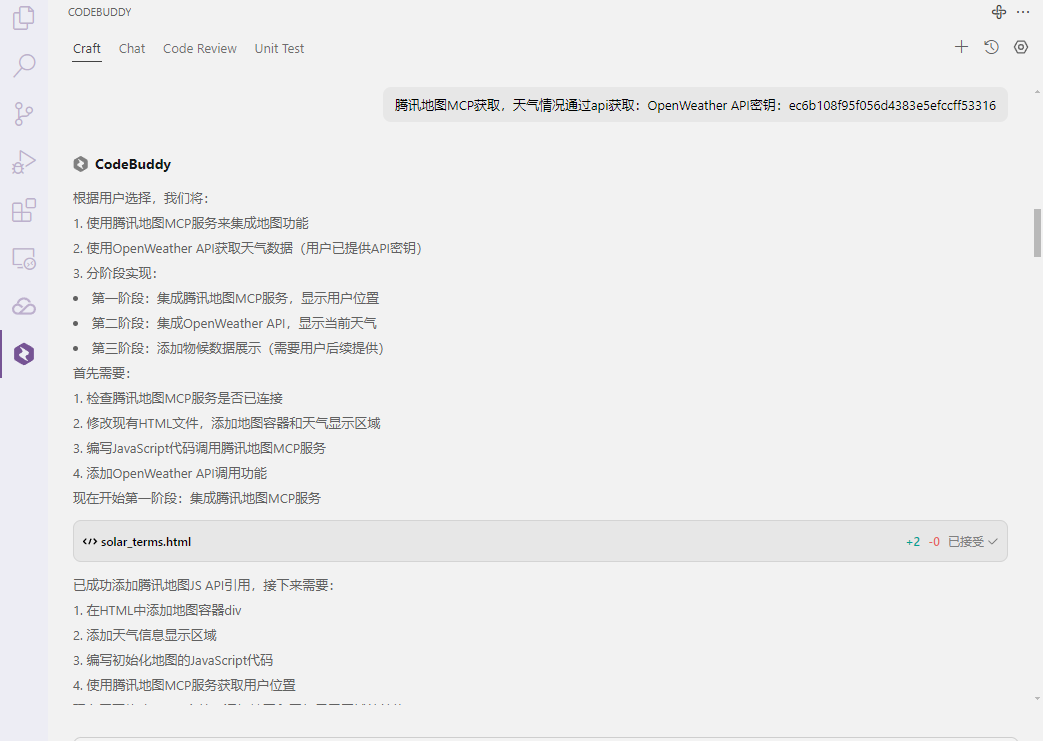The width and height of the screenshot is (1043, 741).
Task: Open chat history clock icon
Action: (x=991, y=47)
